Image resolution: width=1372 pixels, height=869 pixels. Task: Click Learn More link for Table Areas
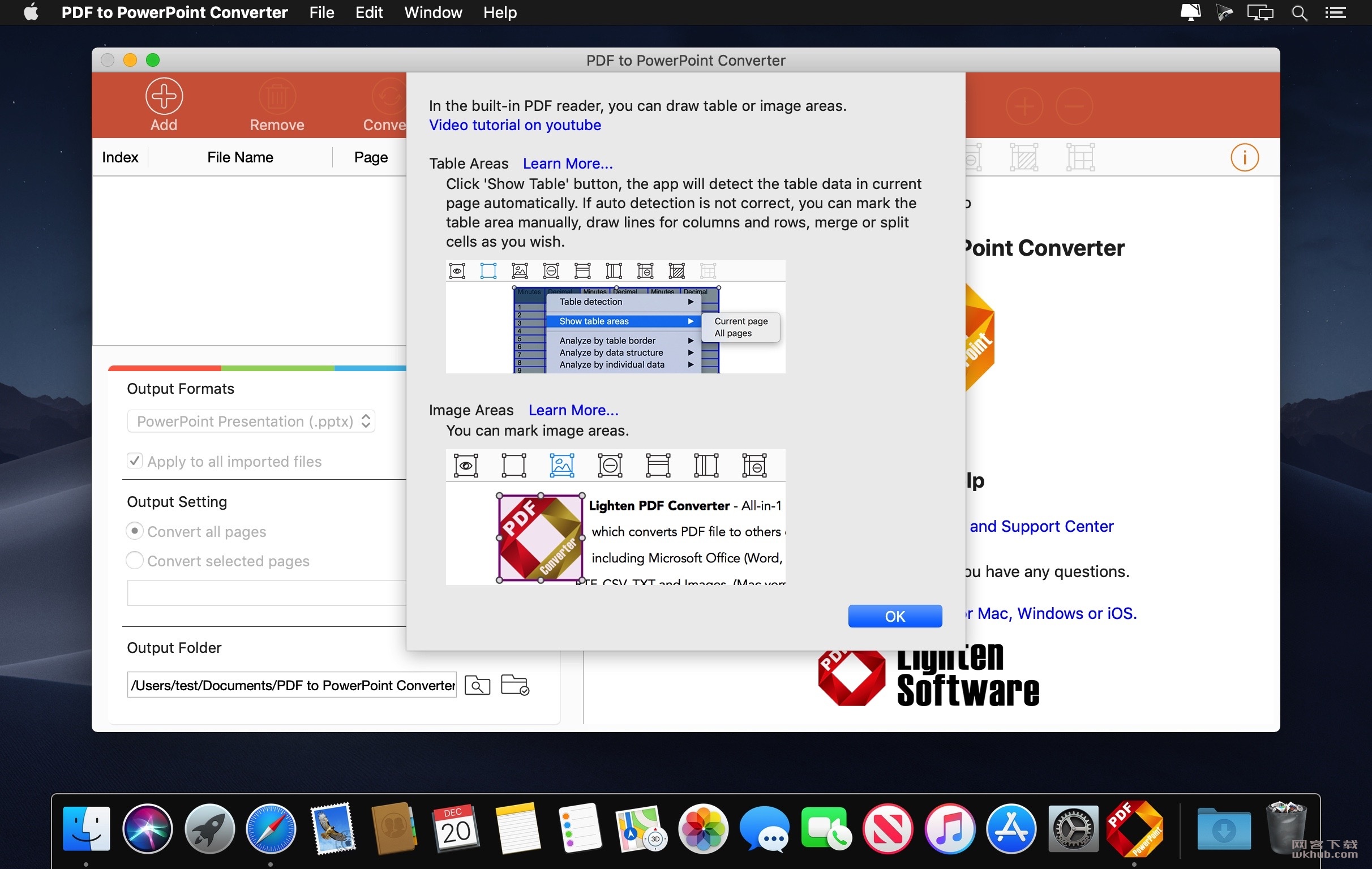(568, 164)
